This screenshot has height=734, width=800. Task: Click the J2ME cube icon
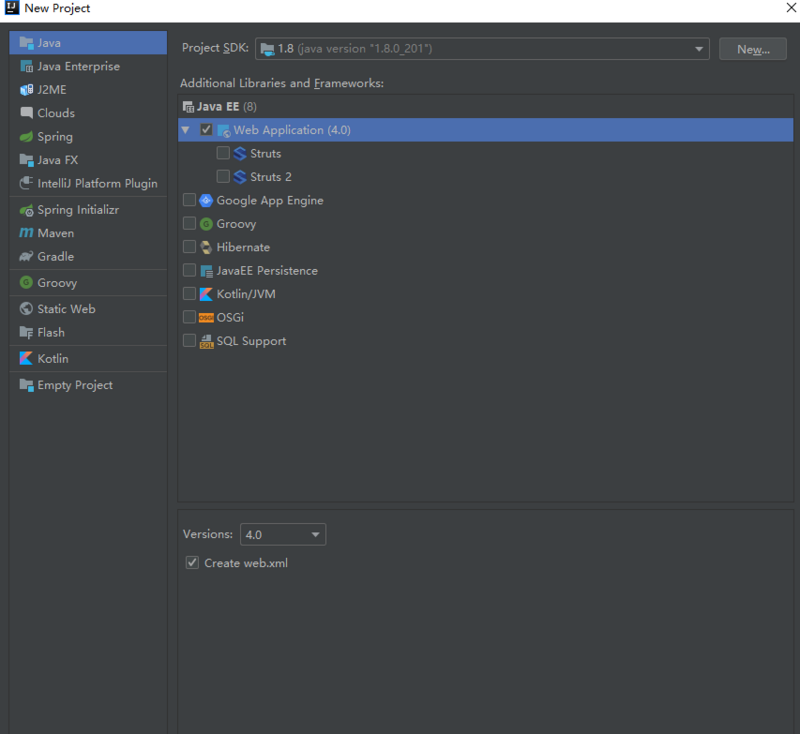(26, 90)
